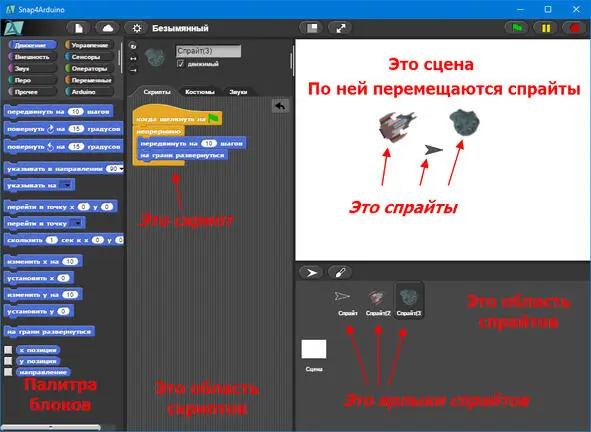The height and width of the screenshot is (432, 591).
Task: Click the arrow-shaped sprite on the stage
Action: (x=433, y=150)
